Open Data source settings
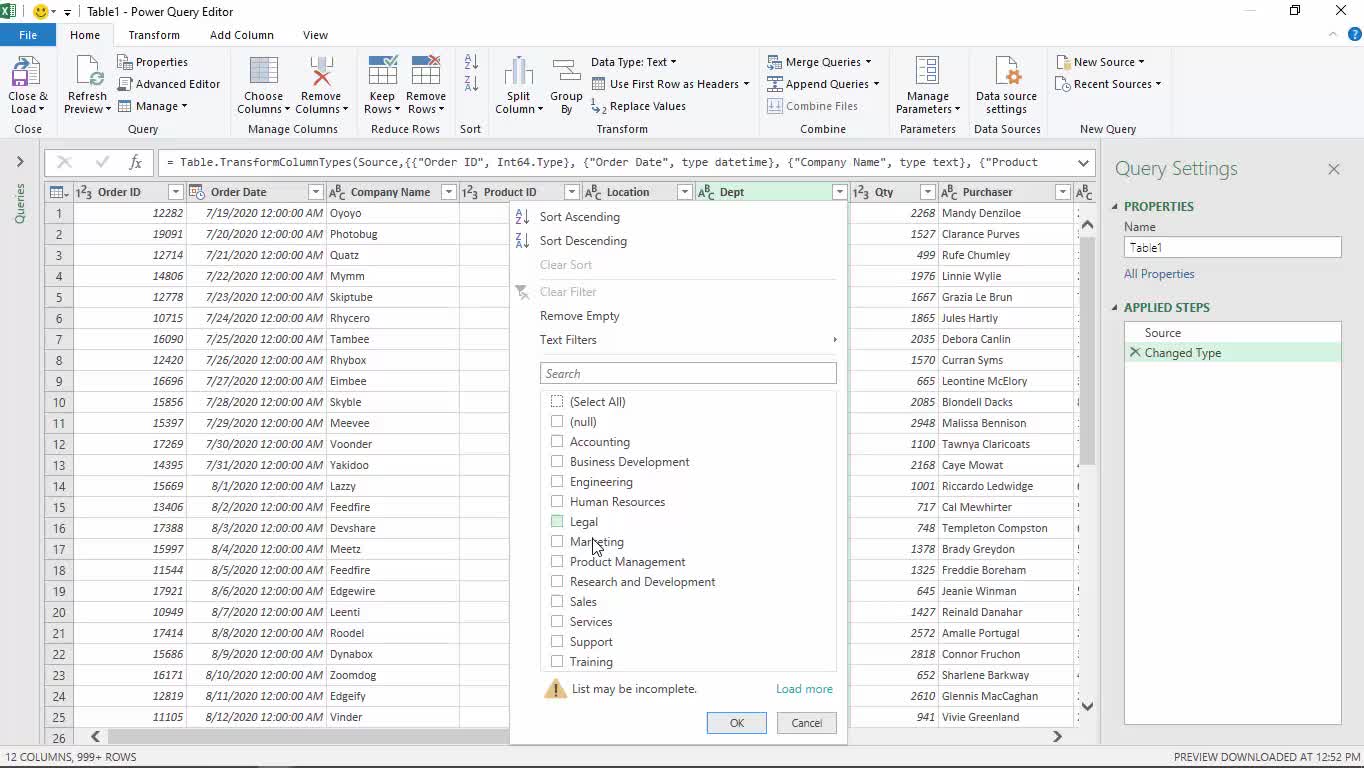 pyautogui.click(x=1006, y=74)
